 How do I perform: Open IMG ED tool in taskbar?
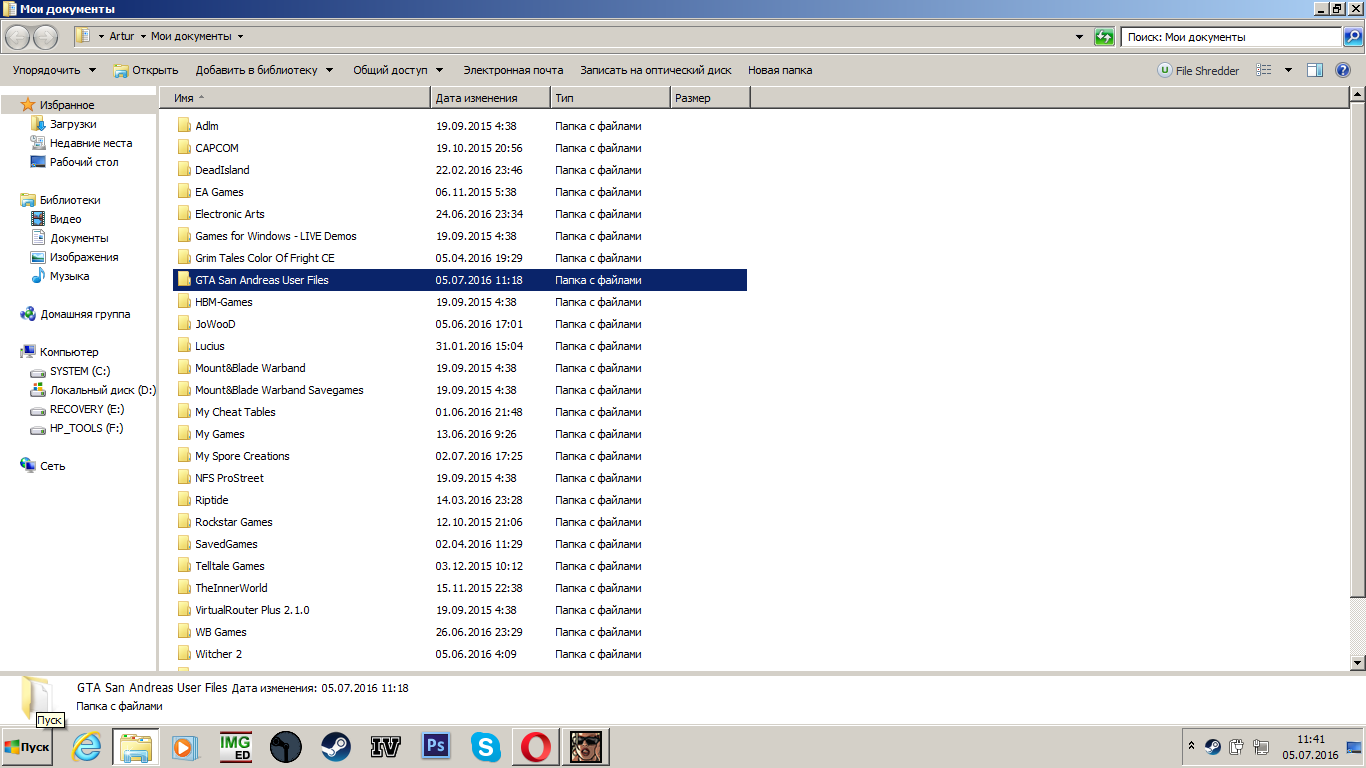(236, 747)
